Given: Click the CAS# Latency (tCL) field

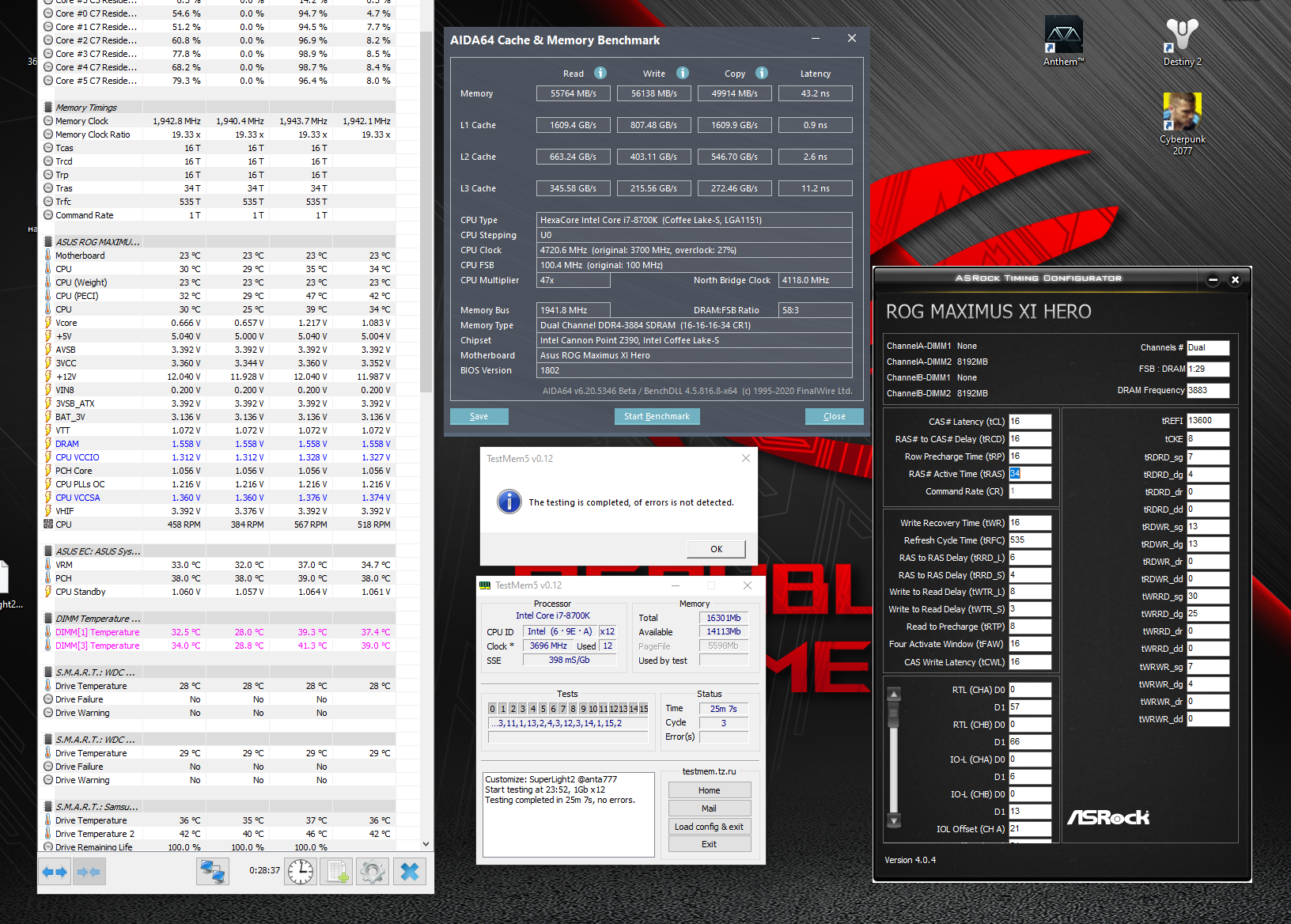Looking at the screenshot, I should tap(1030, 422).
